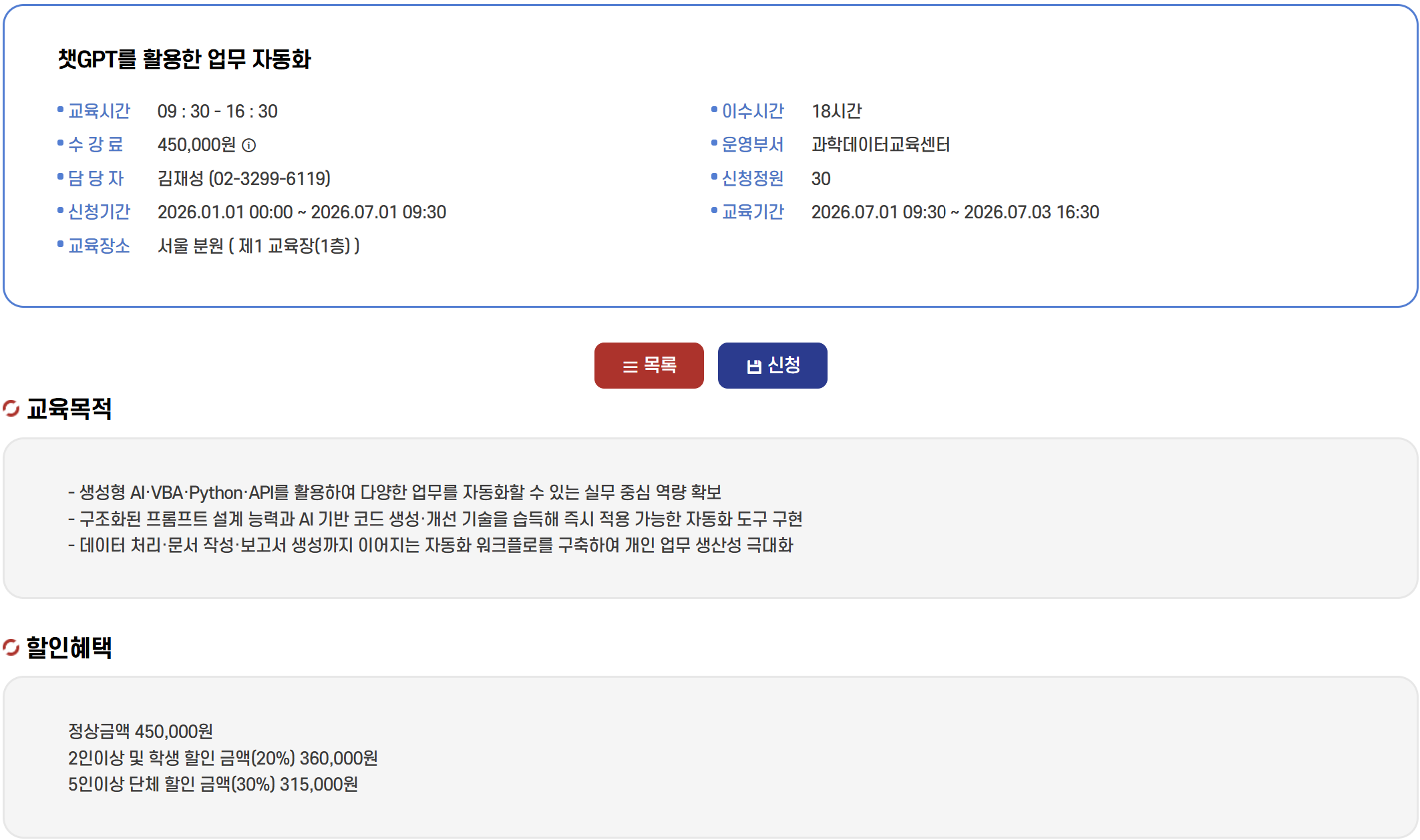The image size is (1420, 840).
Task: Click the 할인혜택 section heading
Action: pyautogui.click(x=69, y=648)
